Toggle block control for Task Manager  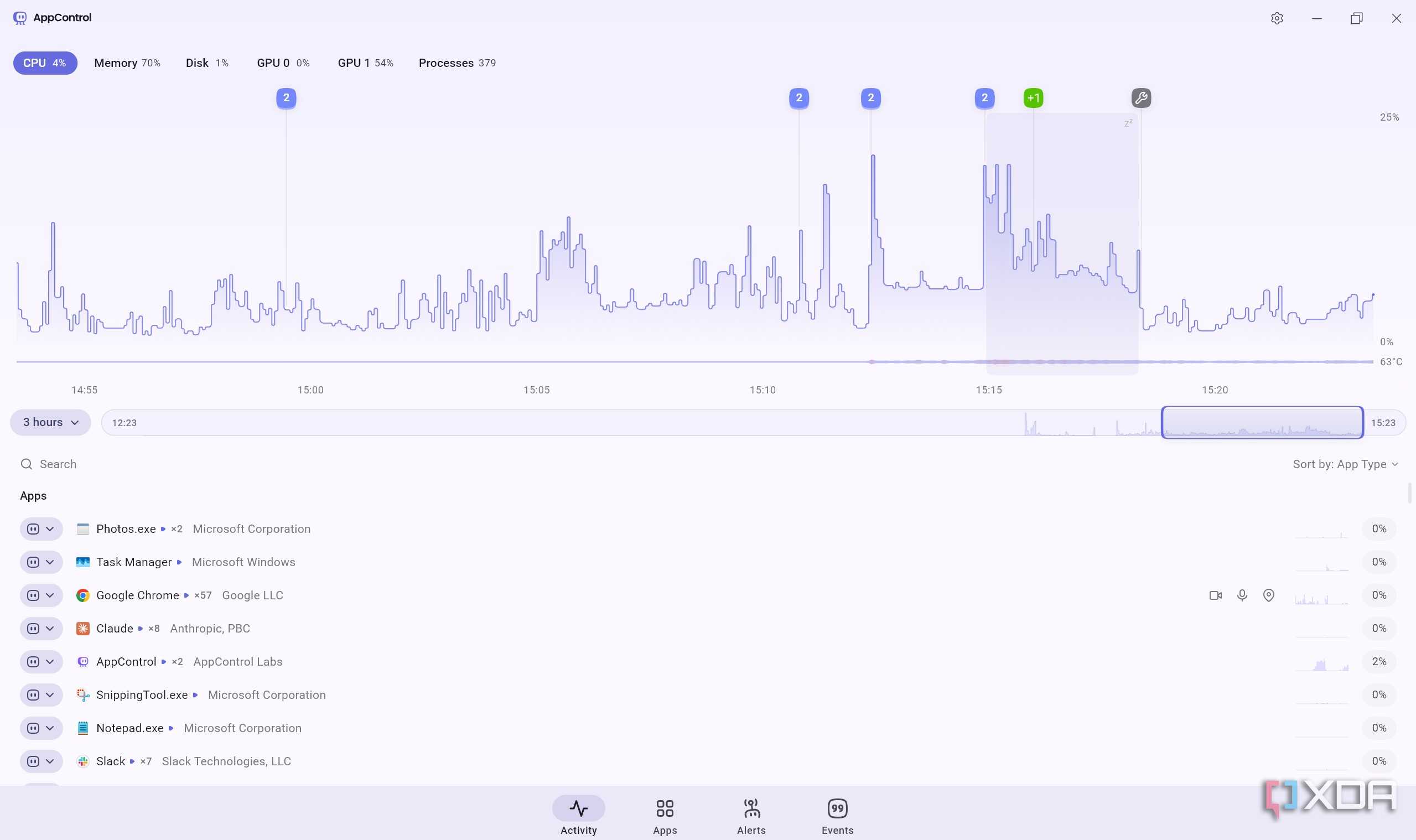click(x=33, y=562)
